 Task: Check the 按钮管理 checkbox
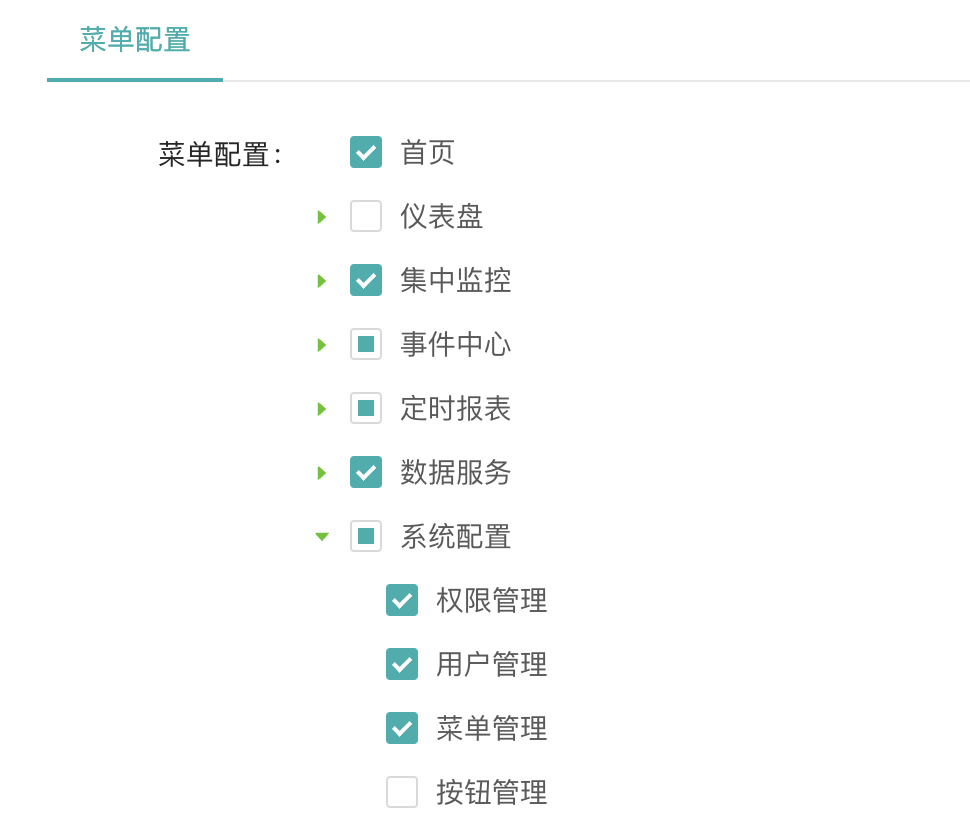tap(402, 792)
